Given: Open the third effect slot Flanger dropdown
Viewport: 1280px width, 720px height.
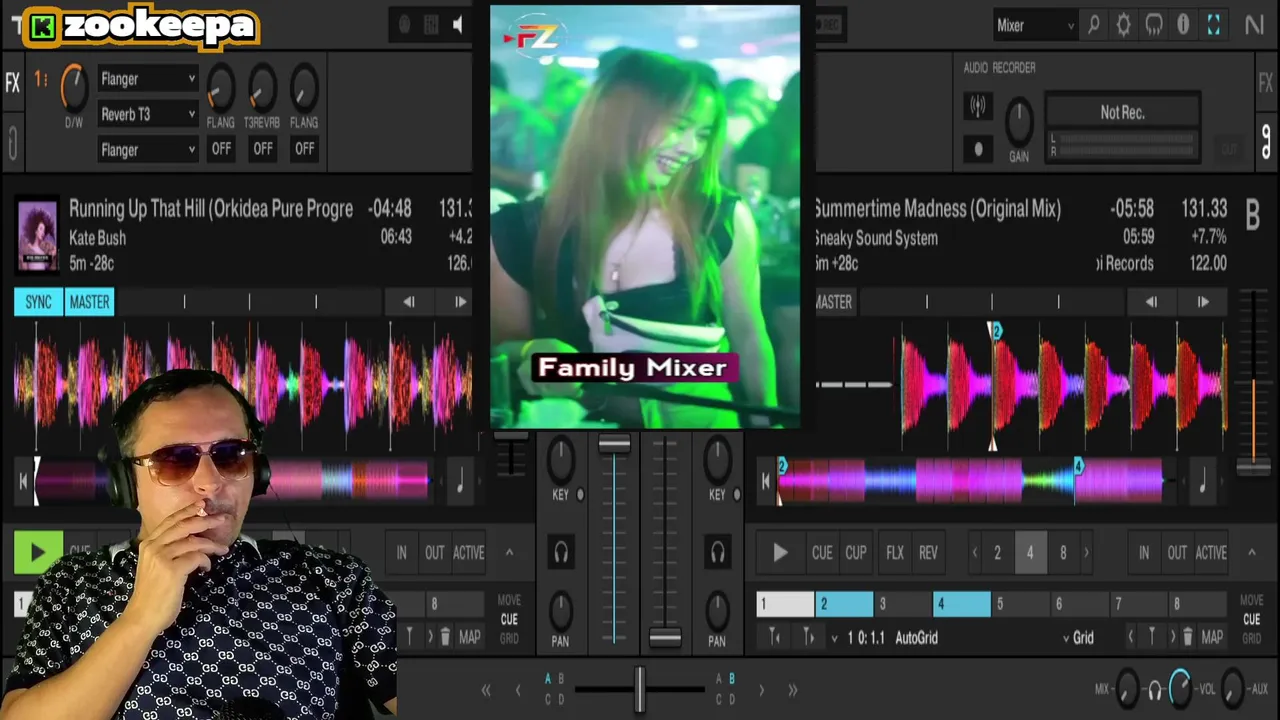Looking at the screenshot, I should (147, 150).
